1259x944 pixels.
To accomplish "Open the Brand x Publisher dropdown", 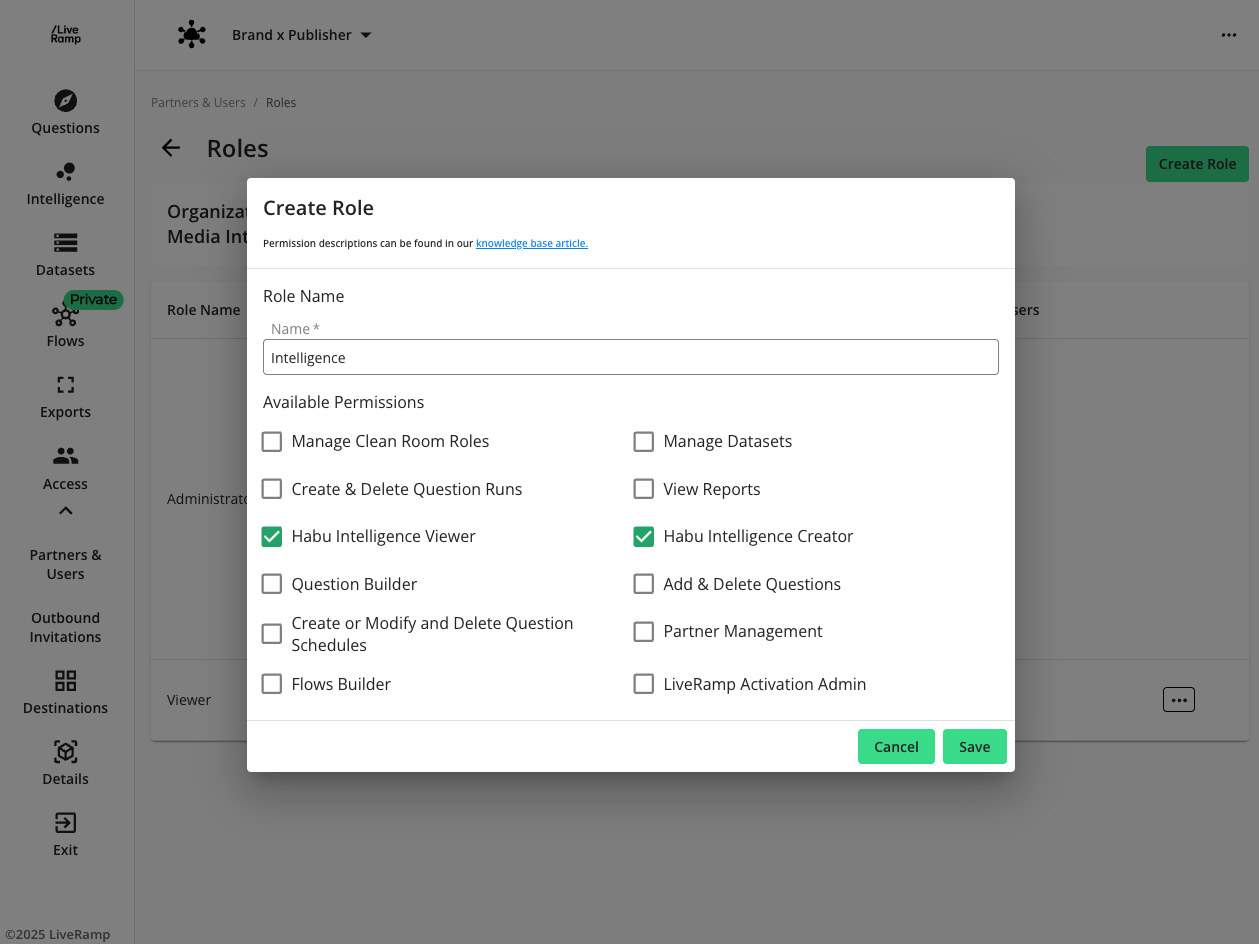I will [x=301, y=35].
